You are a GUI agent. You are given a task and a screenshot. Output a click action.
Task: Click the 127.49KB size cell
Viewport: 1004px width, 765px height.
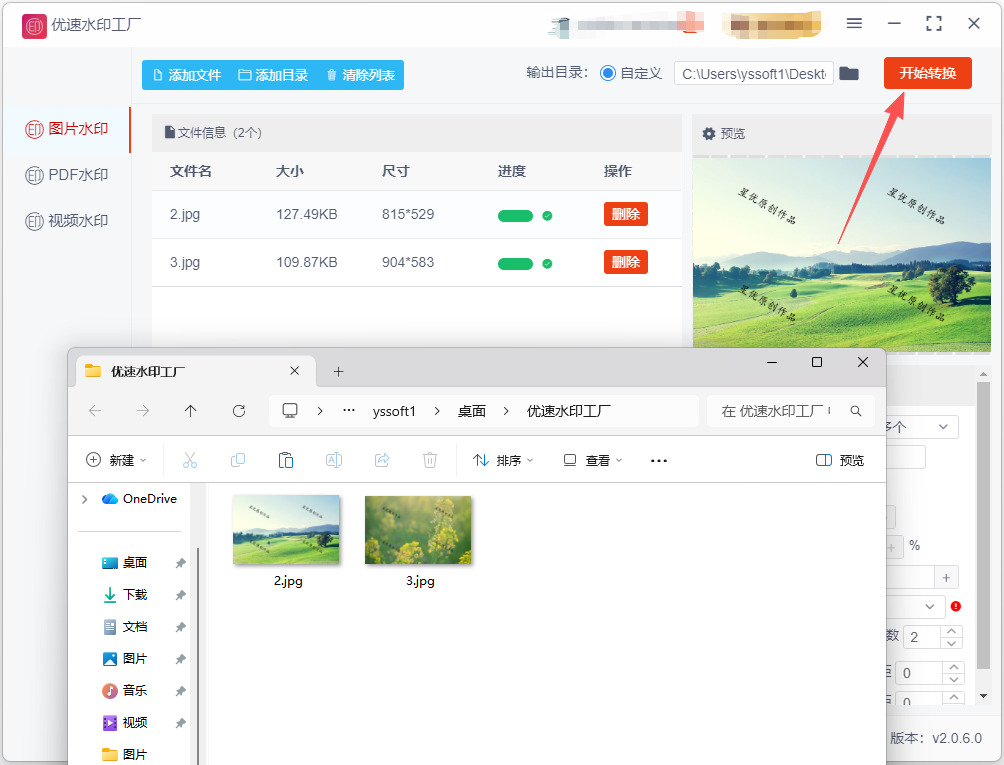[x=307, y=214]
